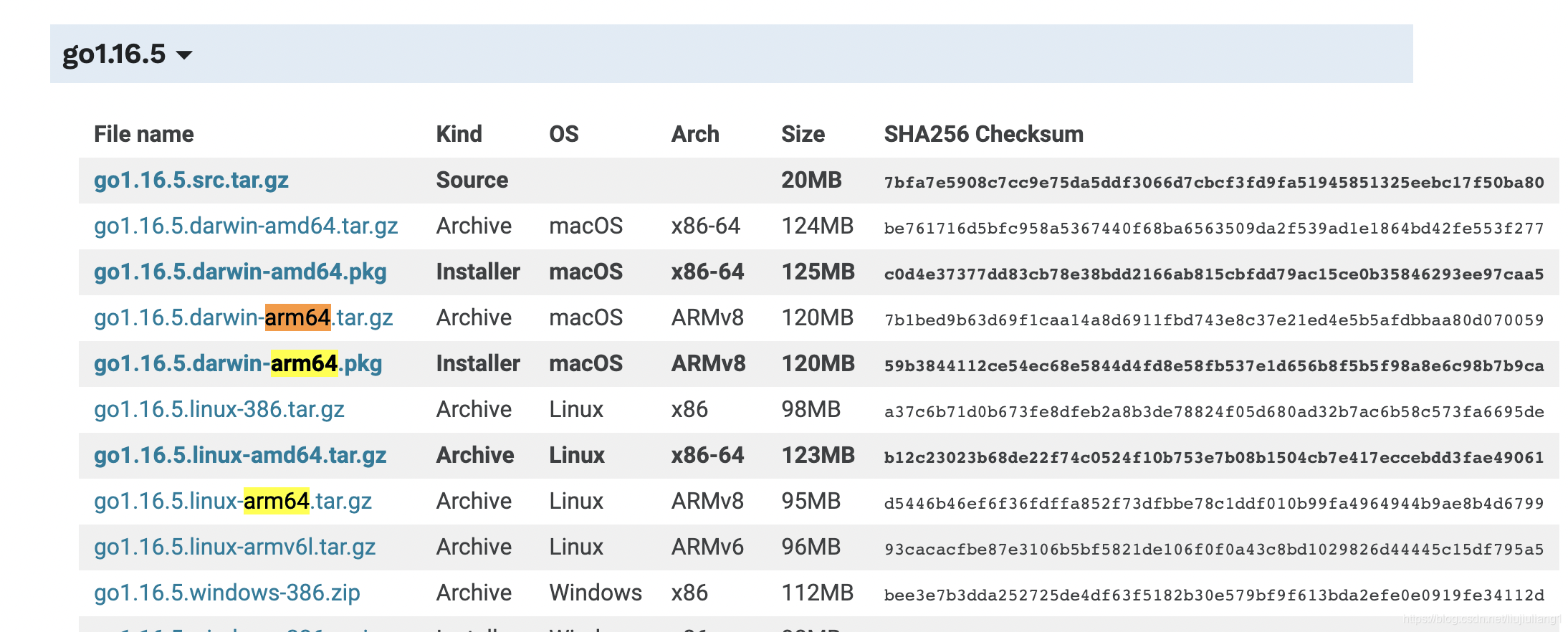Select checksum starting with be761716d5bf

pyautogui.click(x=1214, y=228)
